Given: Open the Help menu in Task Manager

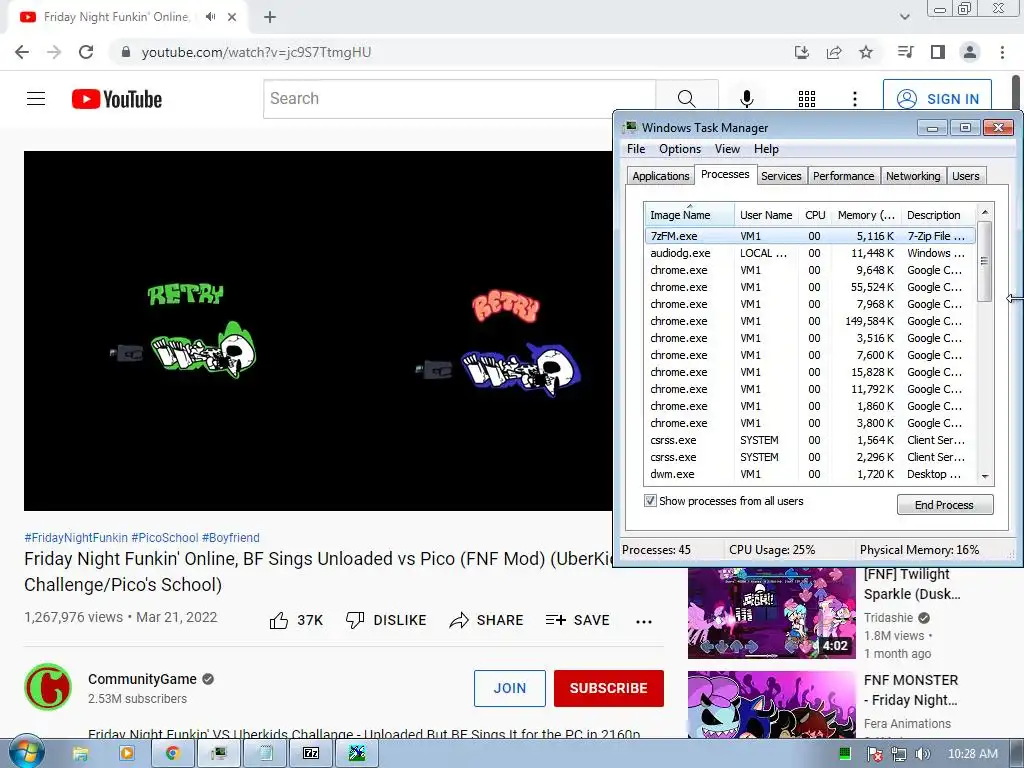Looking at the screenshot, I should pyautogui.click(x=766, y=149).
